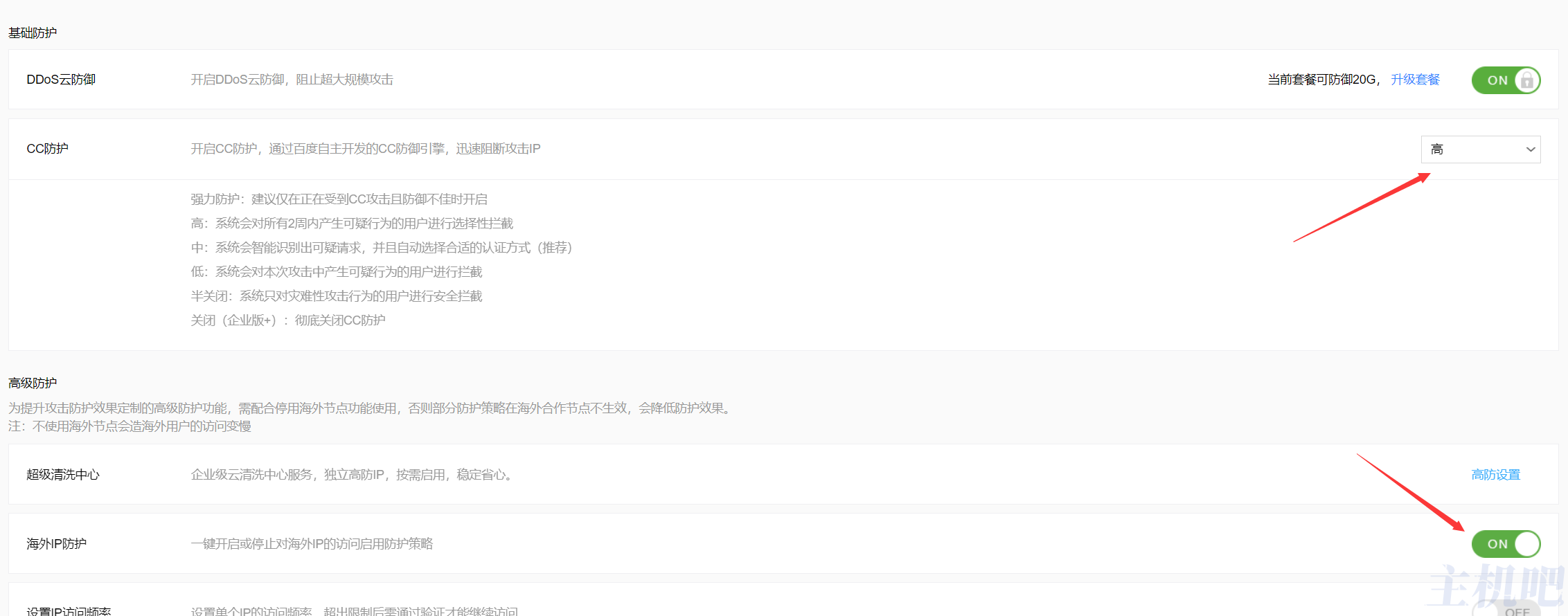The image size is (1568, 616).
Task: Click description 开启DDoS云防御，阻止超大规模攻击
Action: (x=292, y=80)
